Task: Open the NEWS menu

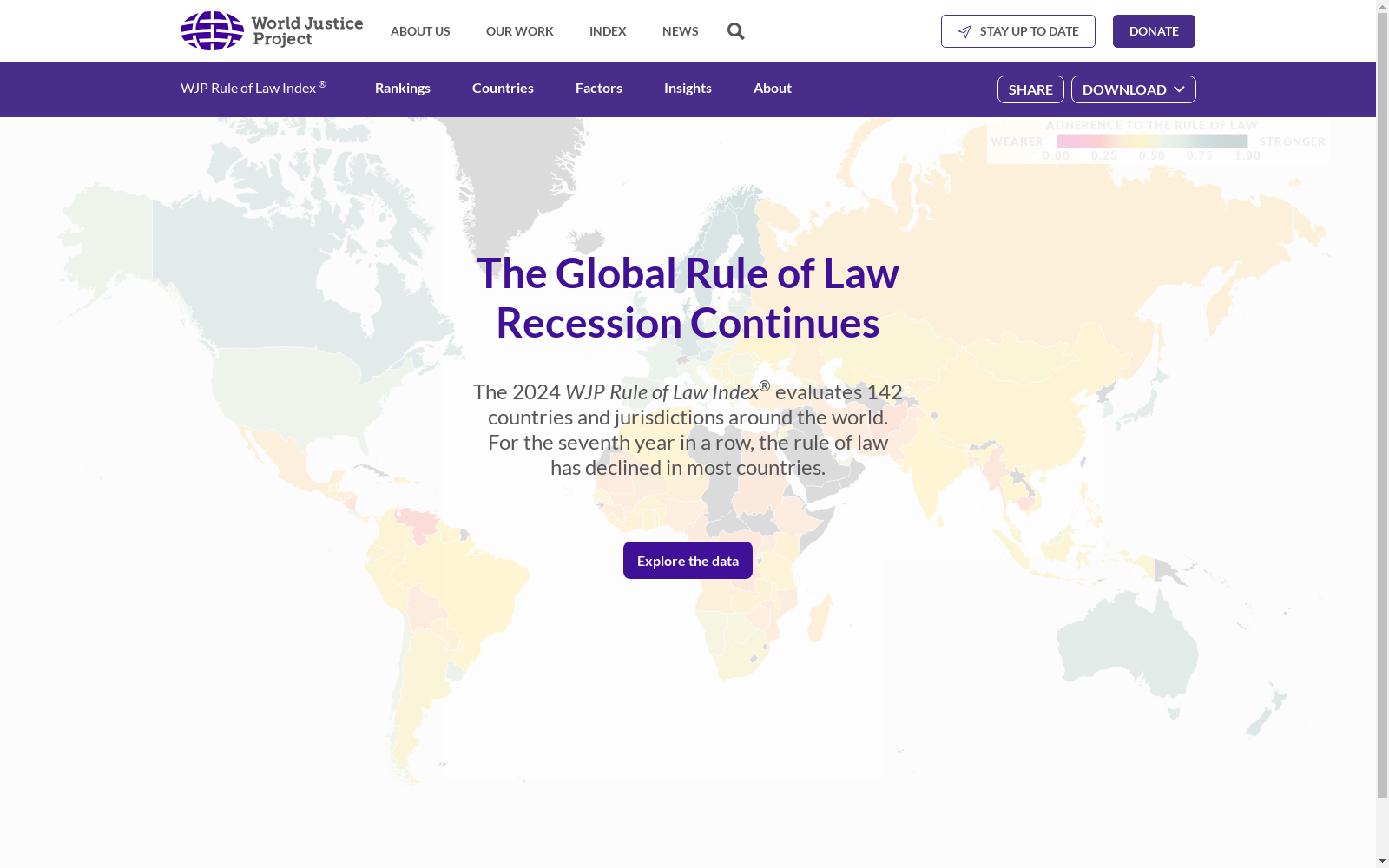Action: pyautogui.click(x=681, y=31)
